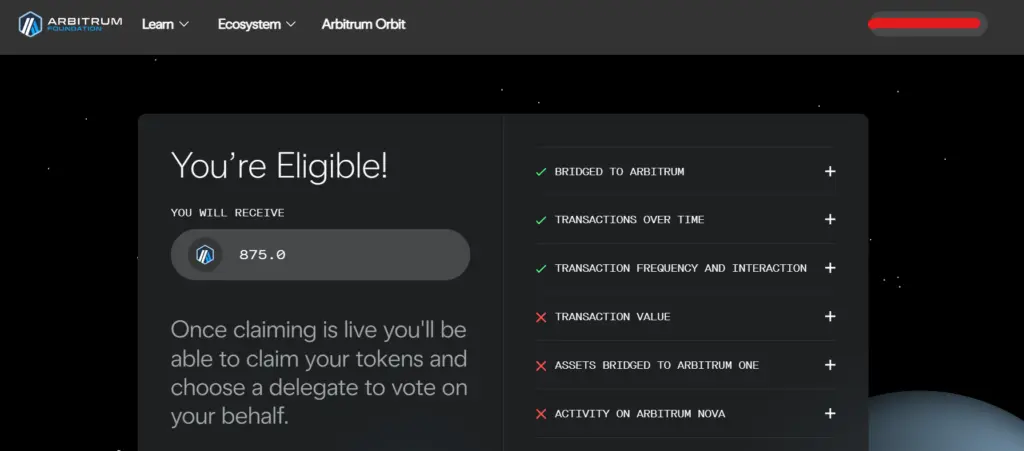Click the Arbitrum token icon beside 875.0
The height and width of the screenshot is (451, 1024).
205,255
